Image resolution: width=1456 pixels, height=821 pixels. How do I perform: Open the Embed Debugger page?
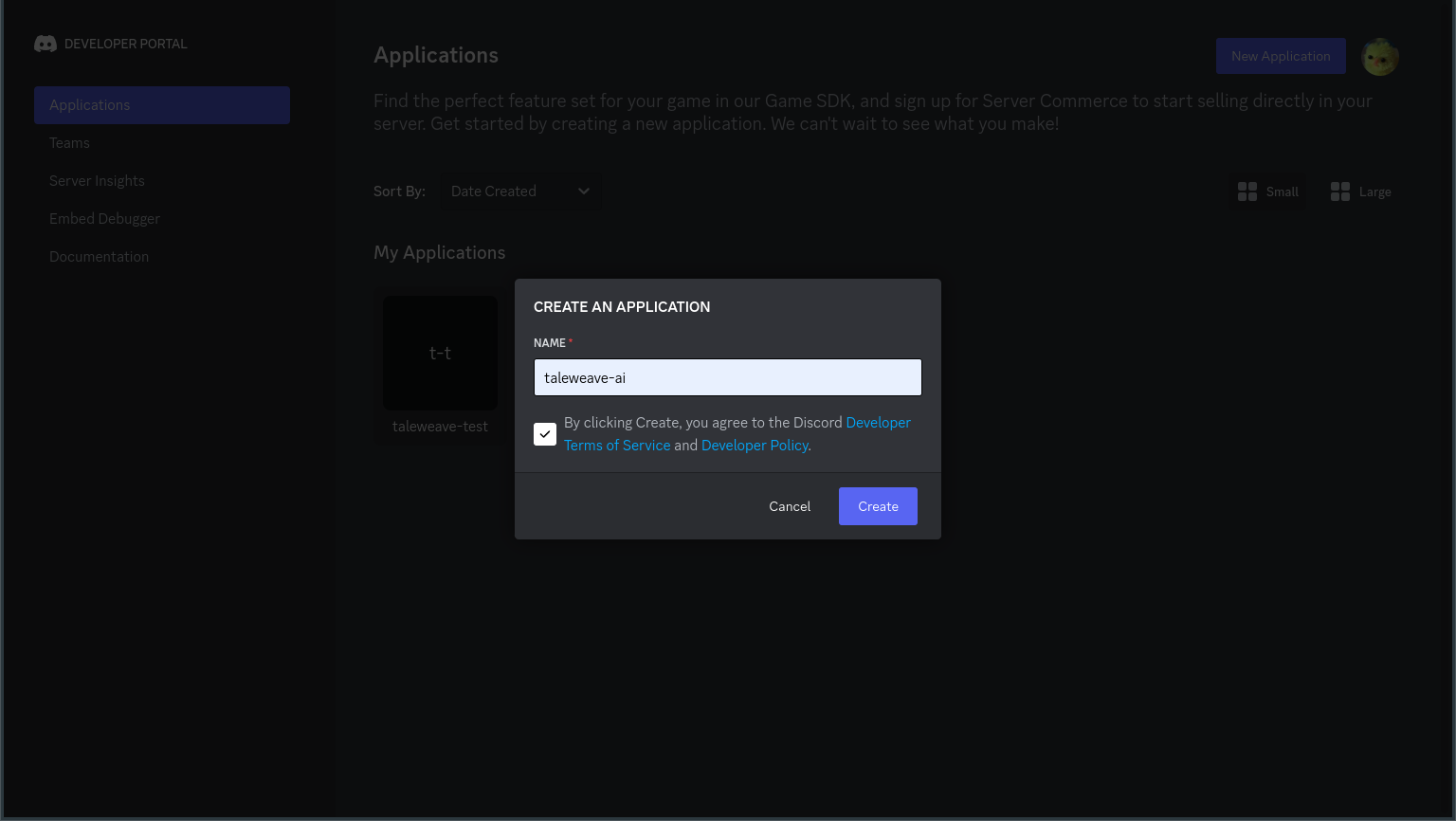tap(104, 219)
